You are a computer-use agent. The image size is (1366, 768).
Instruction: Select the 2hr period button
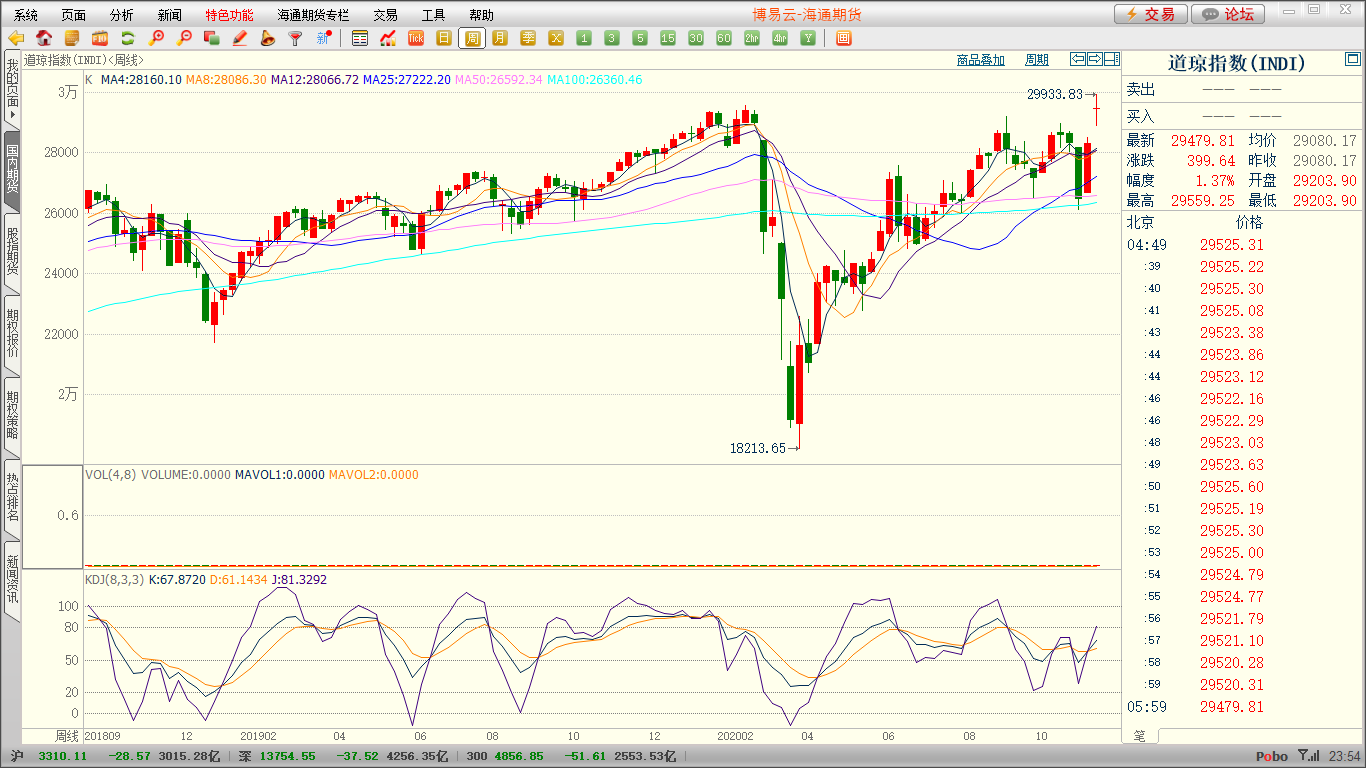(752, 38)
